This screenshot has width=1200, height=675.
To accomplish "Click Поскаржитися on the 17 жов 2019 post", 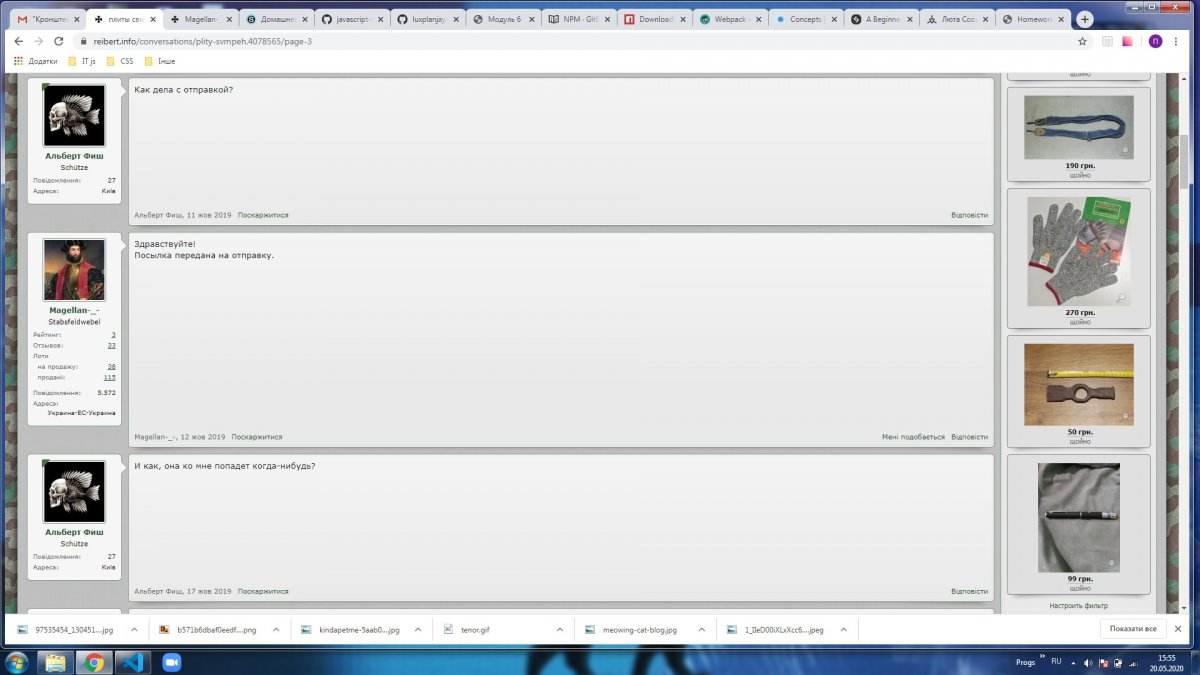I will (263, 591).
